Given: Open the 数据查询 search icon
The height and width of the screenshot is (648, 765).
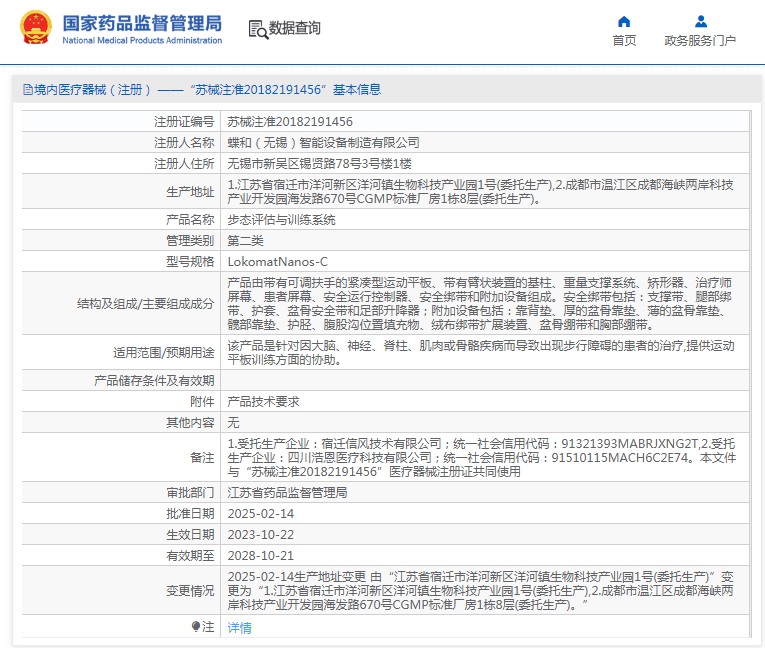Looking at the screenshot, I should (258, 29).
